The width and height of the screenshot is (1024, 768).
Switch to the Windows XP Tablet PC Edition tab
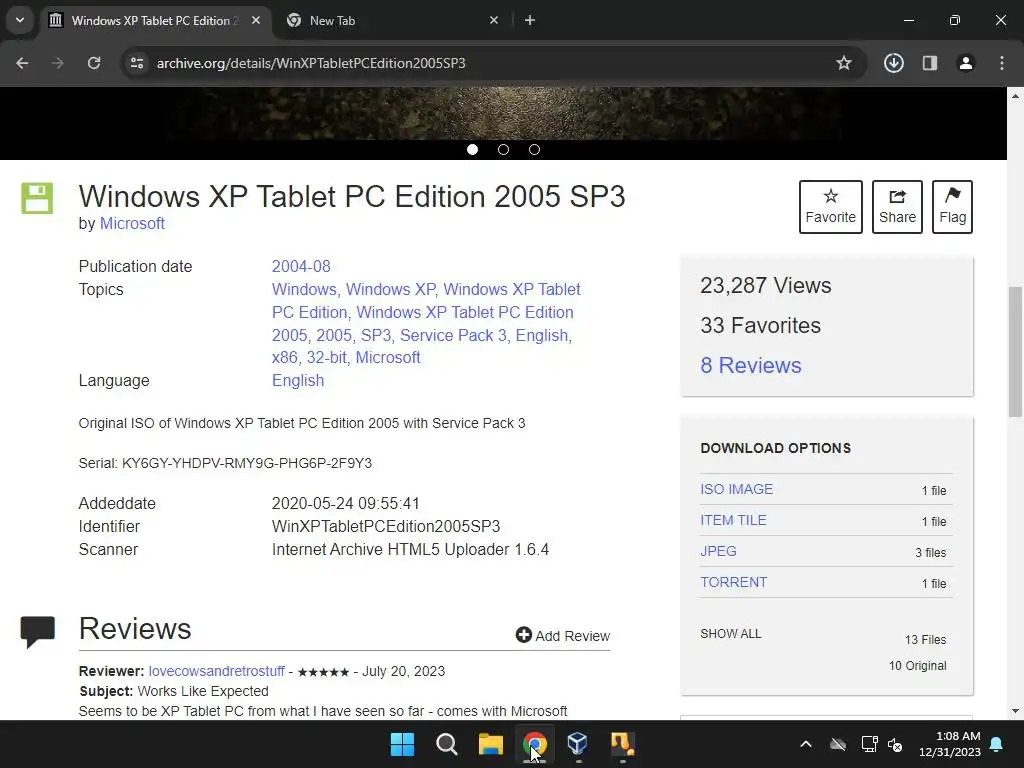tap(155, 21)
